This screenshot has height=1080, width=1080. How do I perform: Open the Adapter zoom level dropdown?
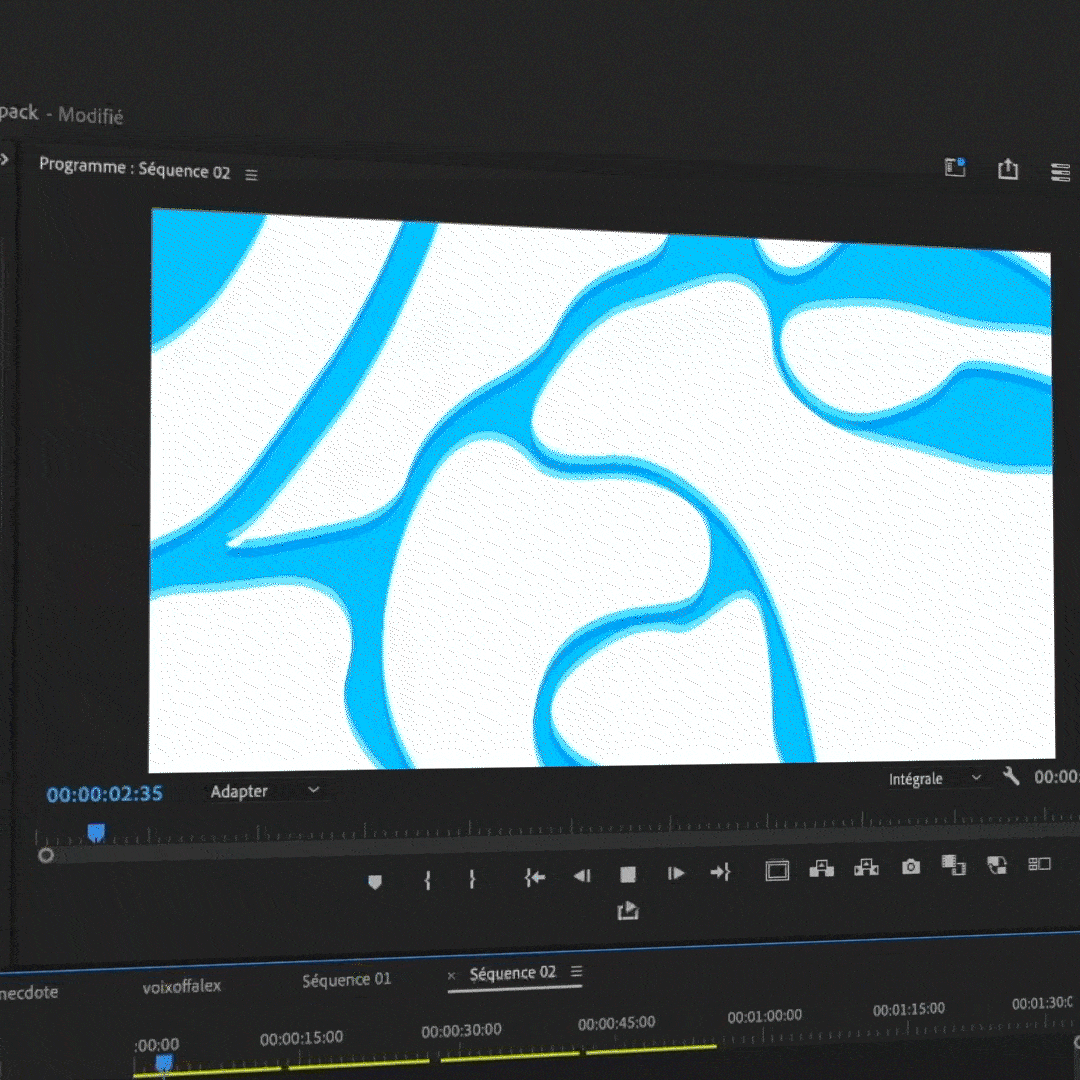click(x=265, y=791)
